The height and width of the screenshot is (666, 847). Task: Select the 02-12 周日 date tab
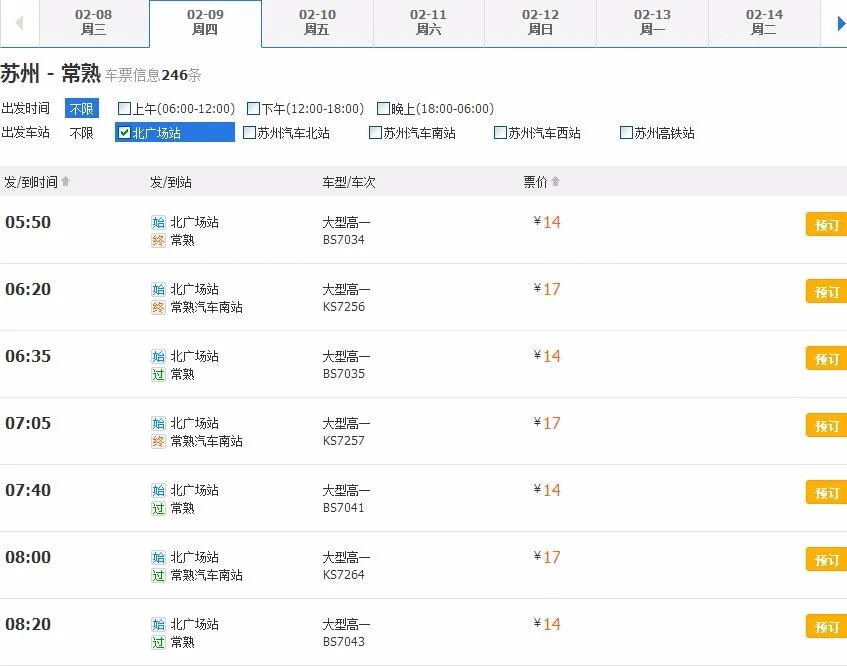pos(540,22)
